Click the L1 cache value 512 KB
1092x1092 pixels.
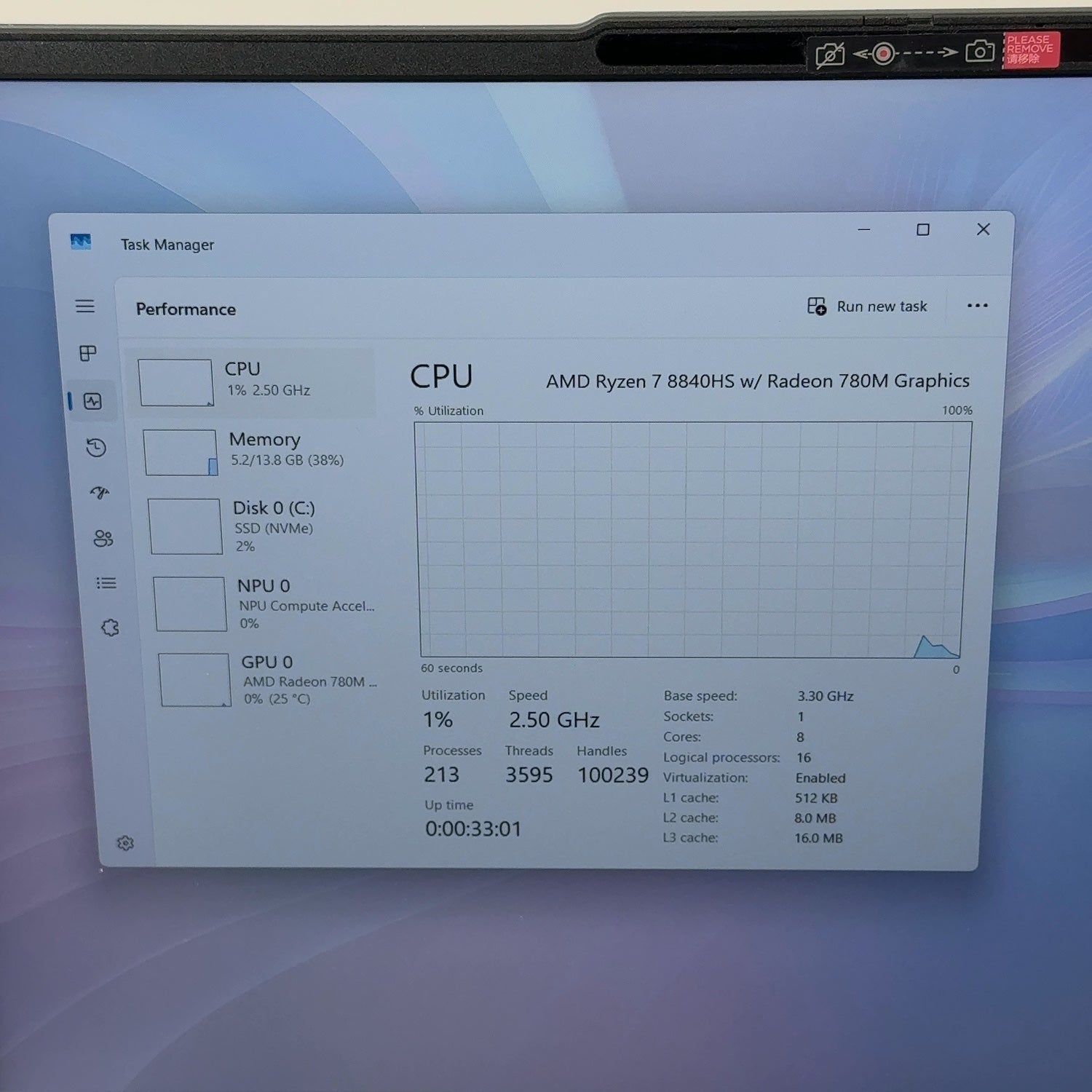[x=816, y=799]
